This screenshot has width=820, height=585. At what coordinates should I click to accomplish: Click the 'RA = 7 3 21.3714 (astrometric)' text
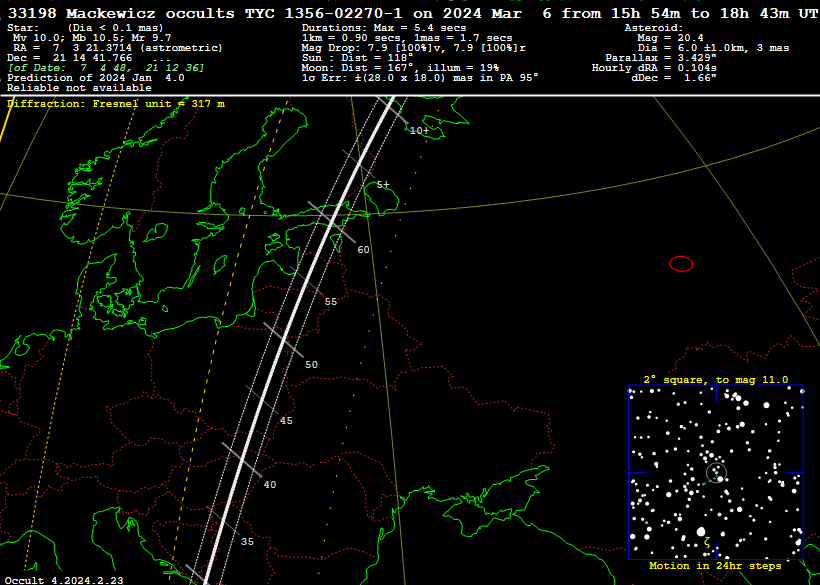click(118, 48)
